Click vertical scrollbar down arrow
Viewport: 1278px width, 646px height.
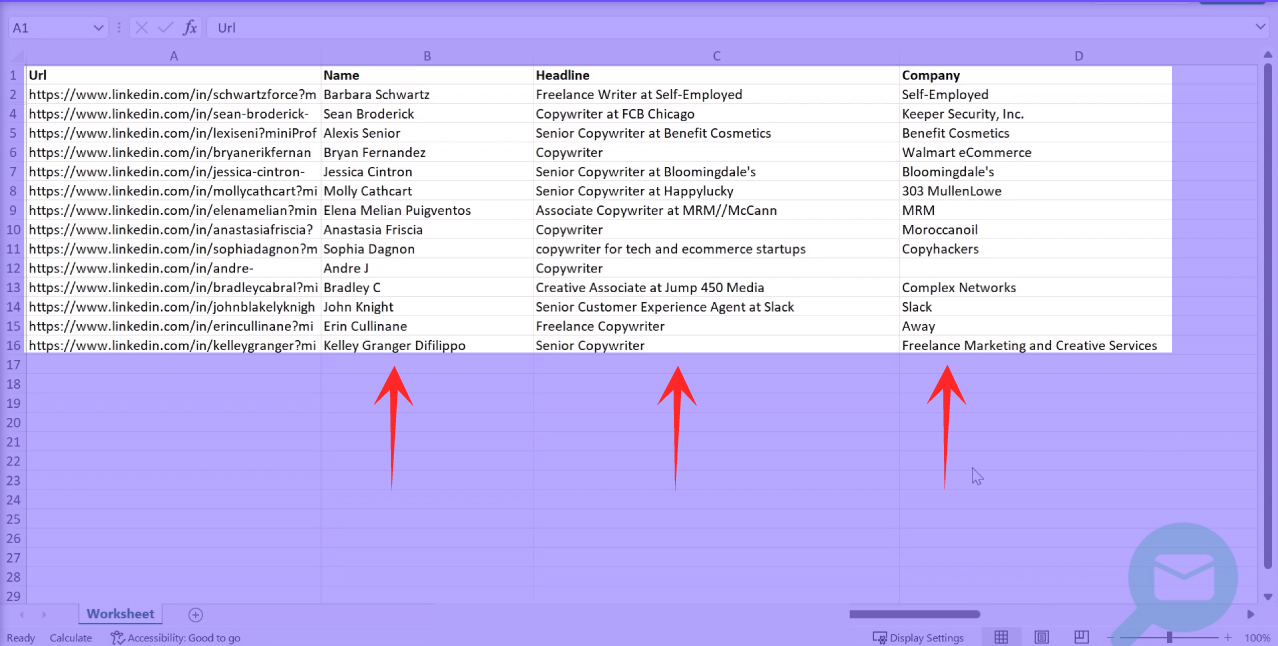coord(1268,595)
